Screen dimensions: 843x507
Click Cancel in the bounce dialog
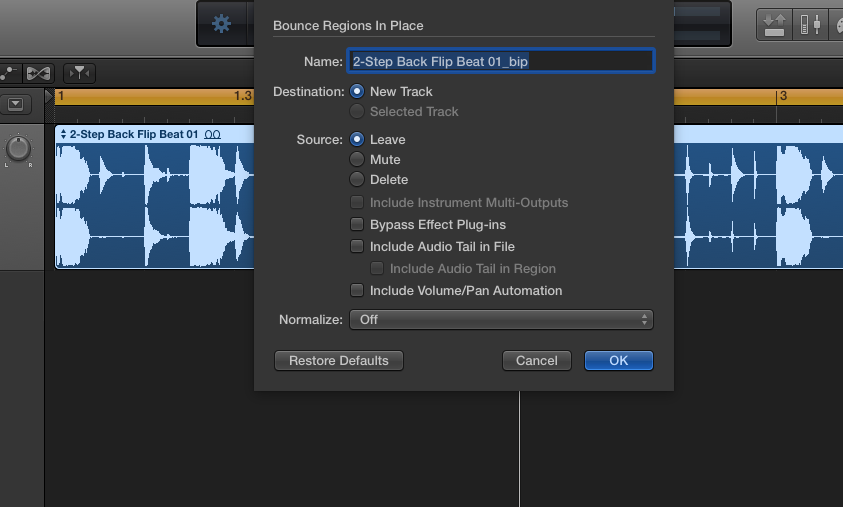(x=537, y=361)
